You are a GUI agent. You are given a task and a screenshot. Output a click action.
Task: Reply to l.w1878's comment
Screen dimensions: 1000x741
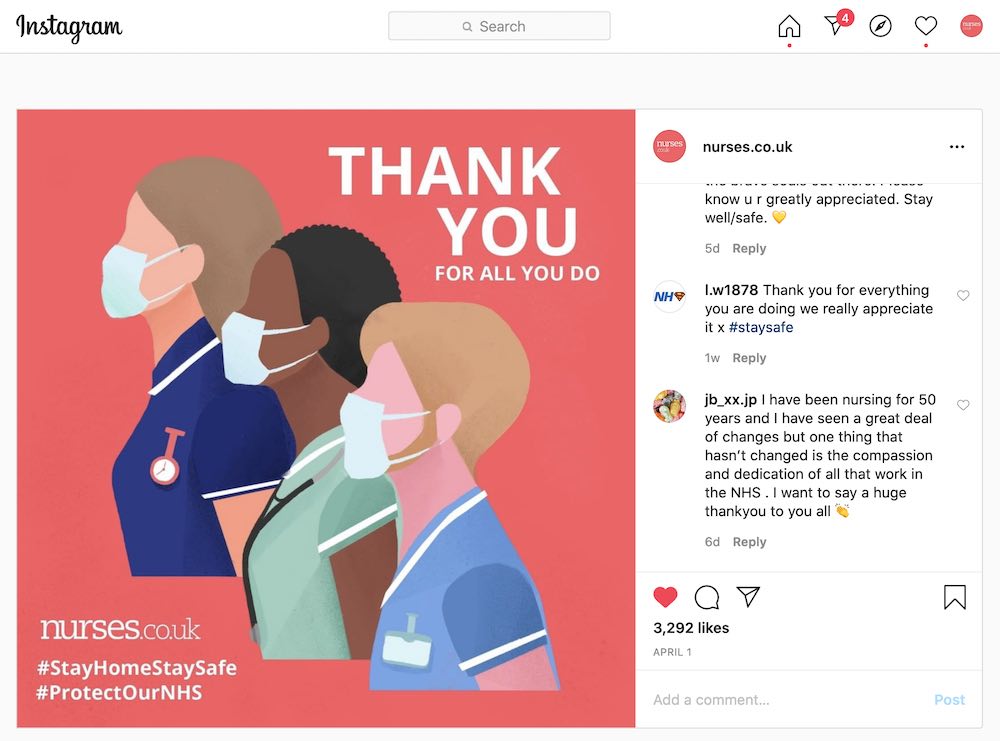pos(749,358)
